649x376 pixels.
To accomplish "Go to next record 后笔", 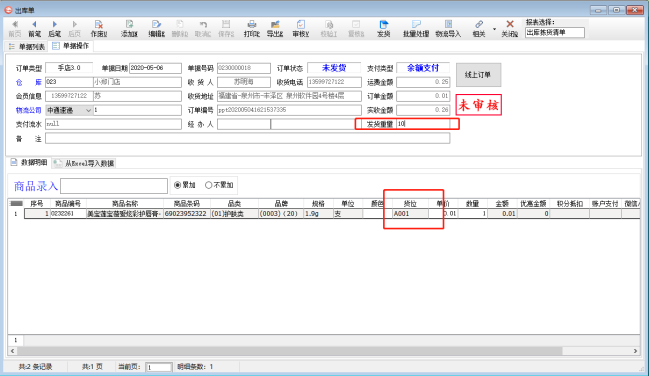I will [x=55, y=29].
